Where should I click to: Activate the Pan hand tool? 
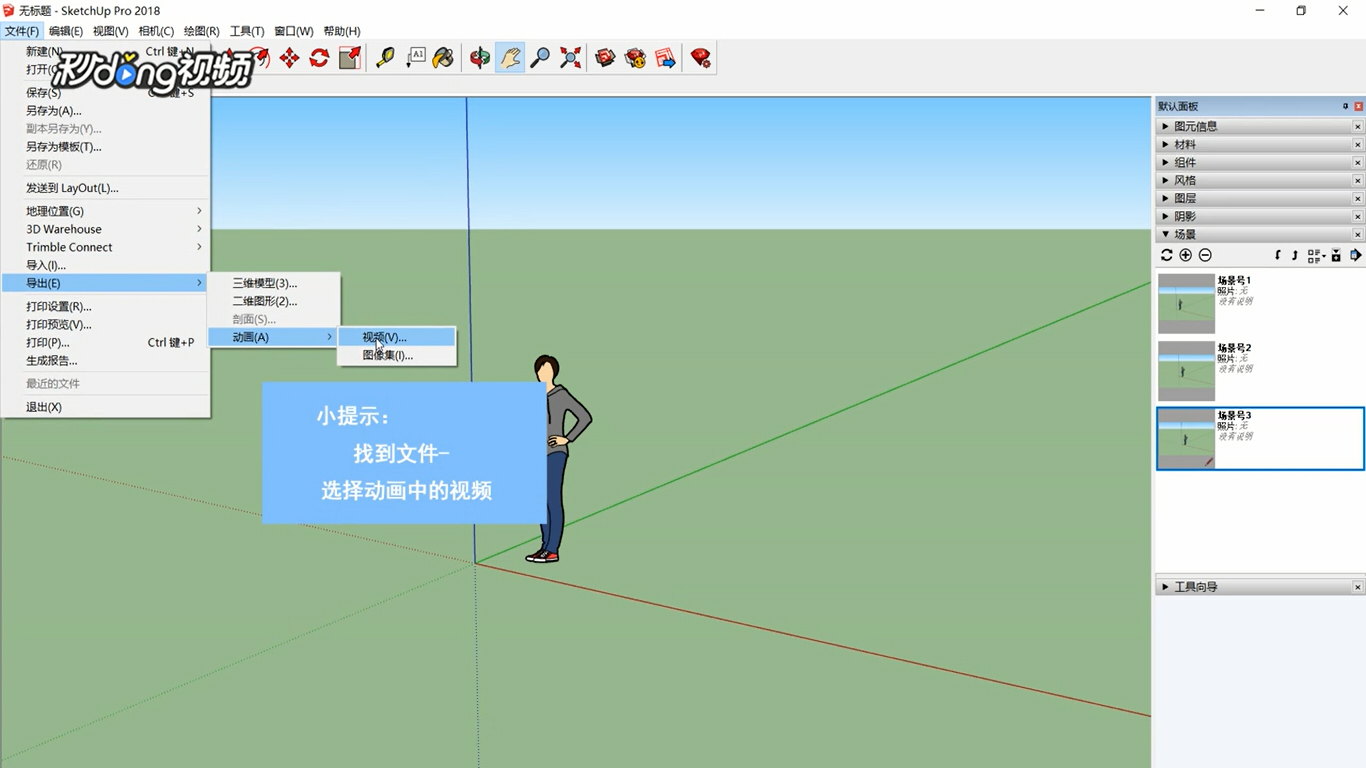click(x=510, y=58)
